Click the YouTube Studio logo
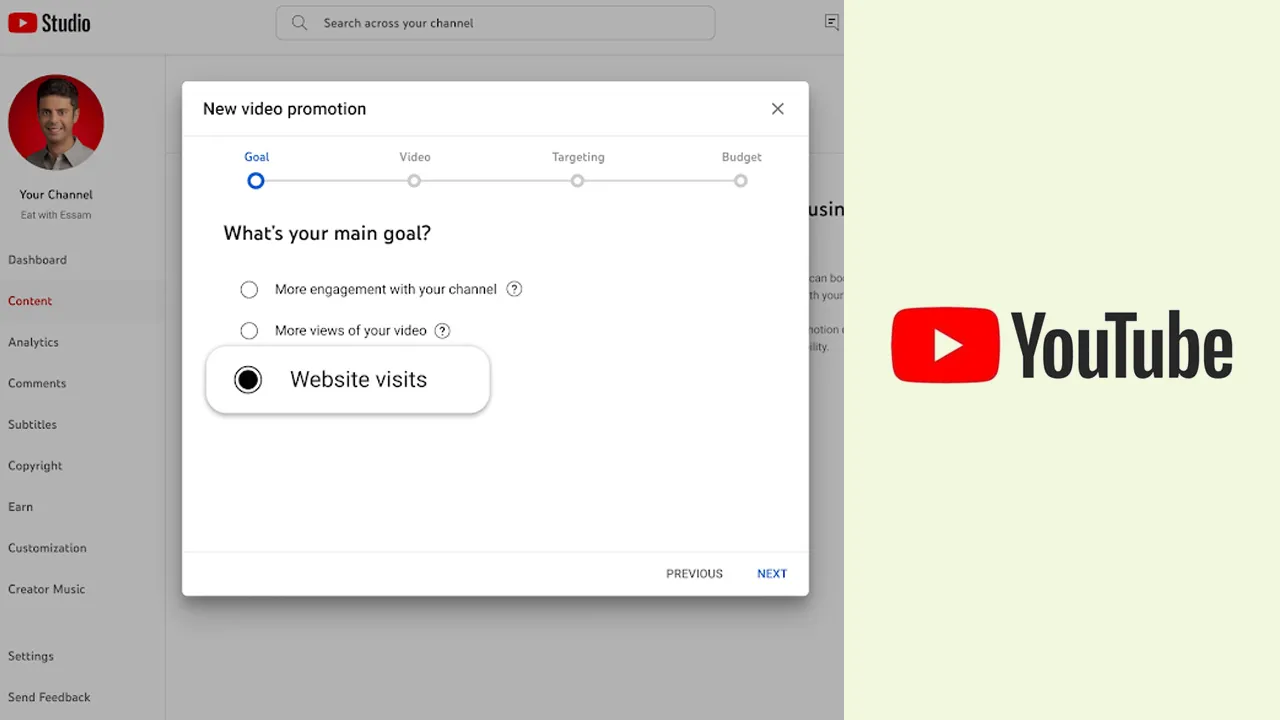The height and width of the screenshot is (720, 1280). [49, 22]
